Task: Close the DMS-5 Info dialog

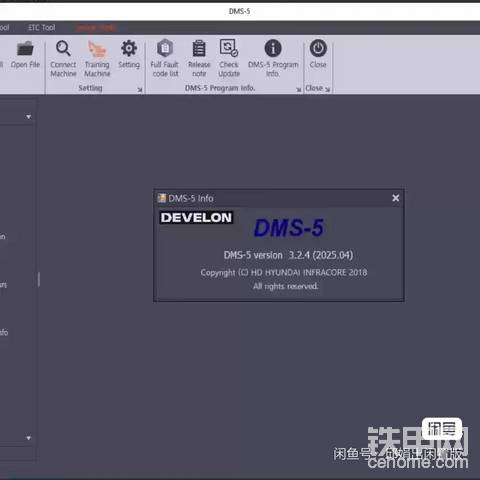Action: pyautogui.click(x=396, y=198)
